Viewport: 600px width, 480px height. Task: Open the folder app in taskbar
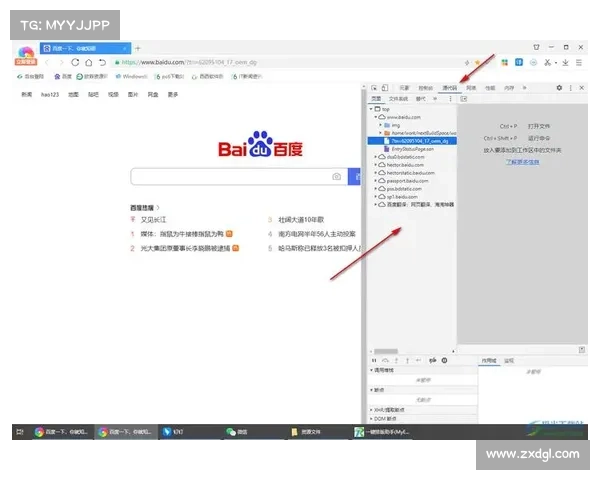point(305,432)
